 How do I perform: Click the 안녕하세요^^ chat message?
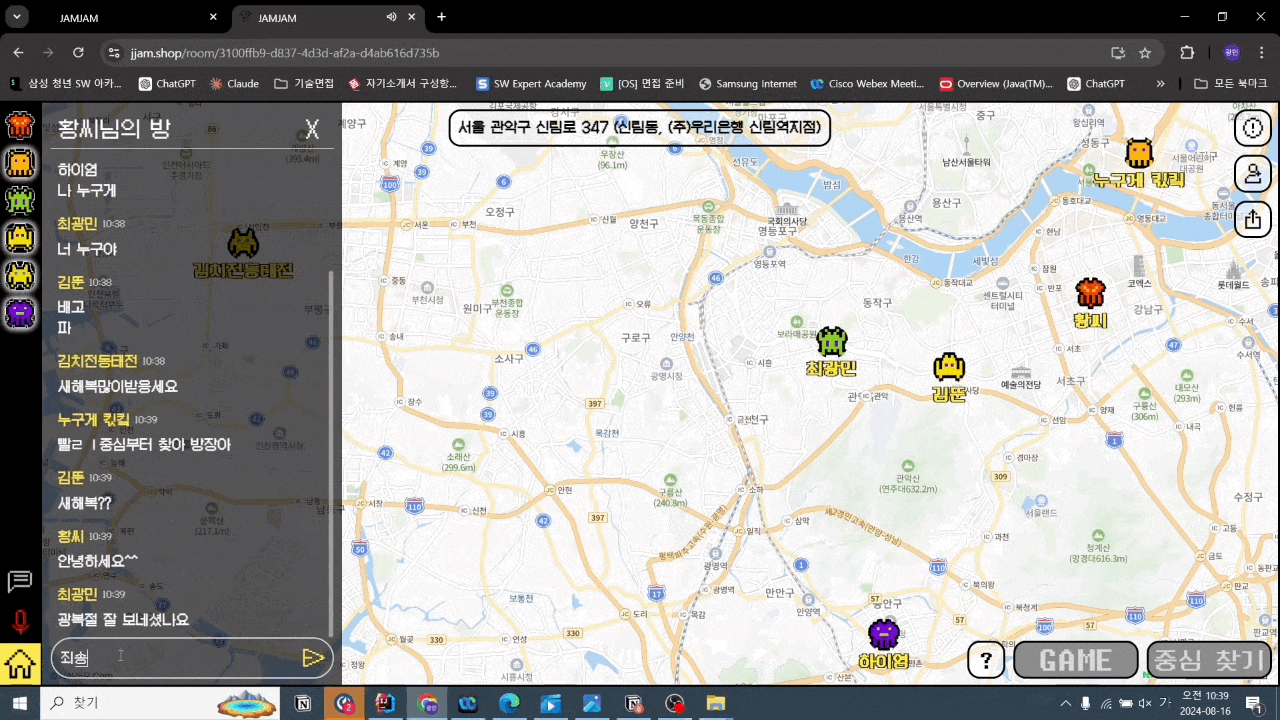[98, 561]
